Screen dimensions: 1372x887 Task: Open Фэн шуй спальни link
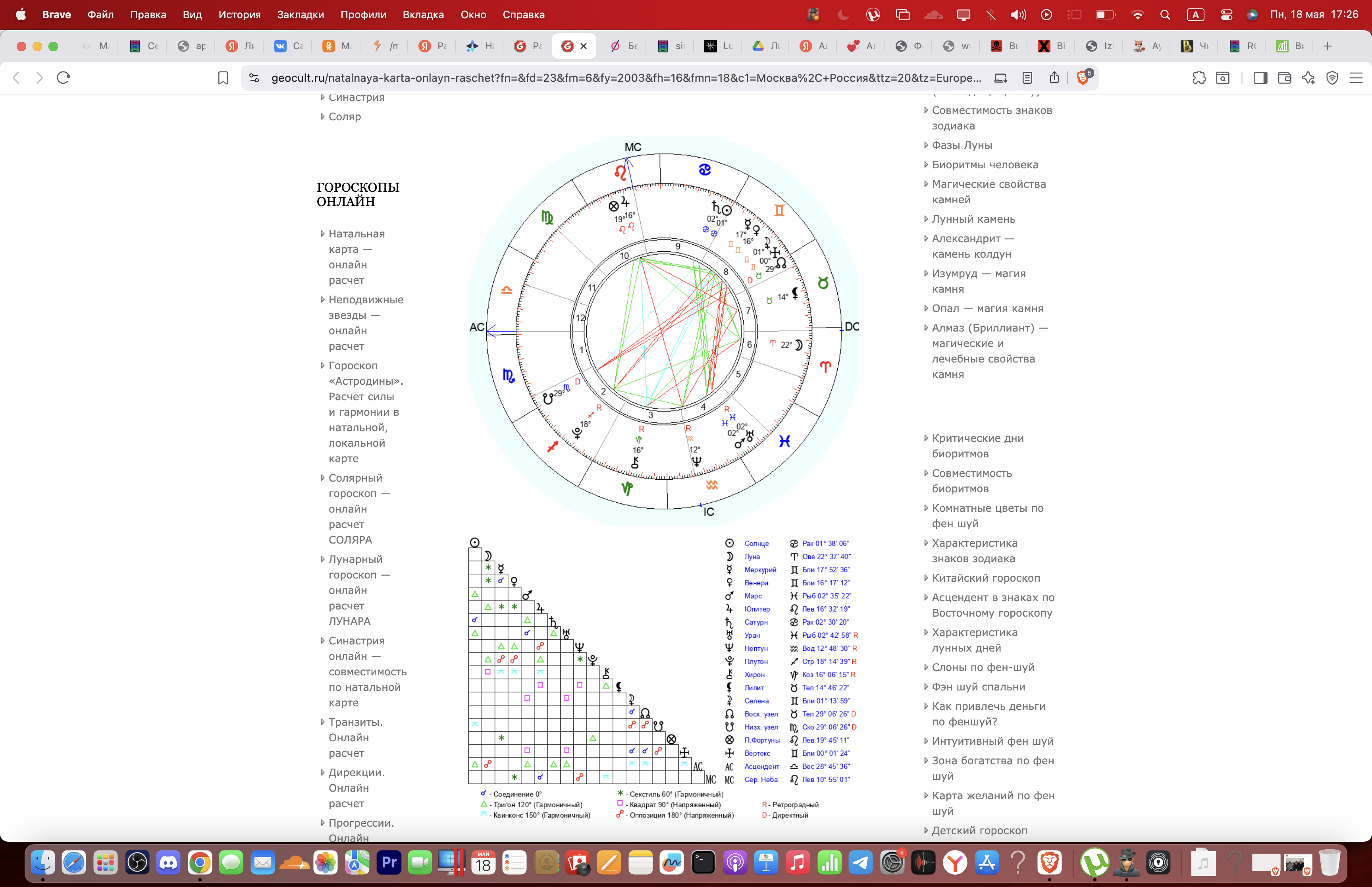click(x=978, y=686)
